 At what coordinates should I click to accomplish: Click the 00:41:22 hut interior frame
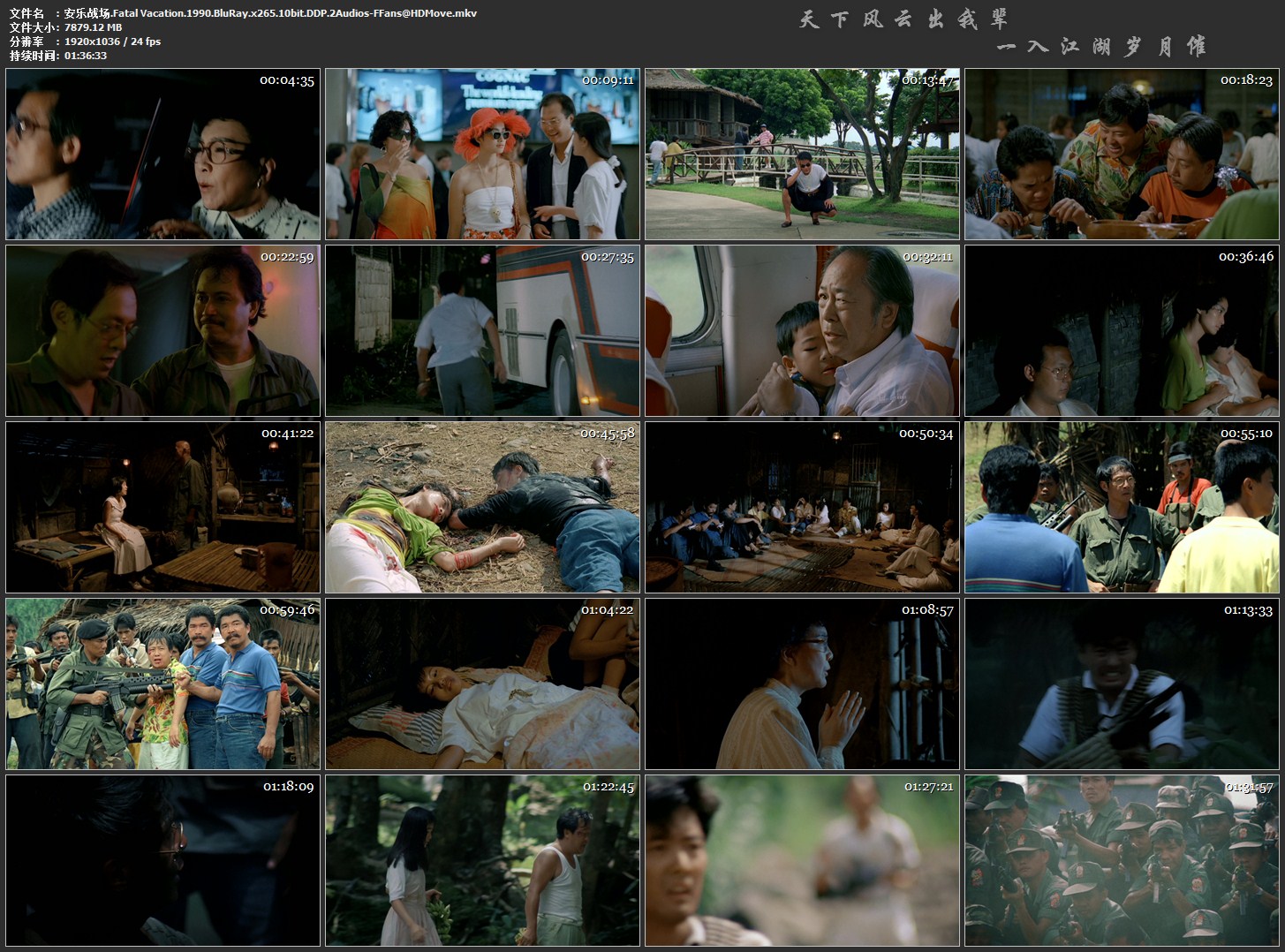[x=163, y=507]
